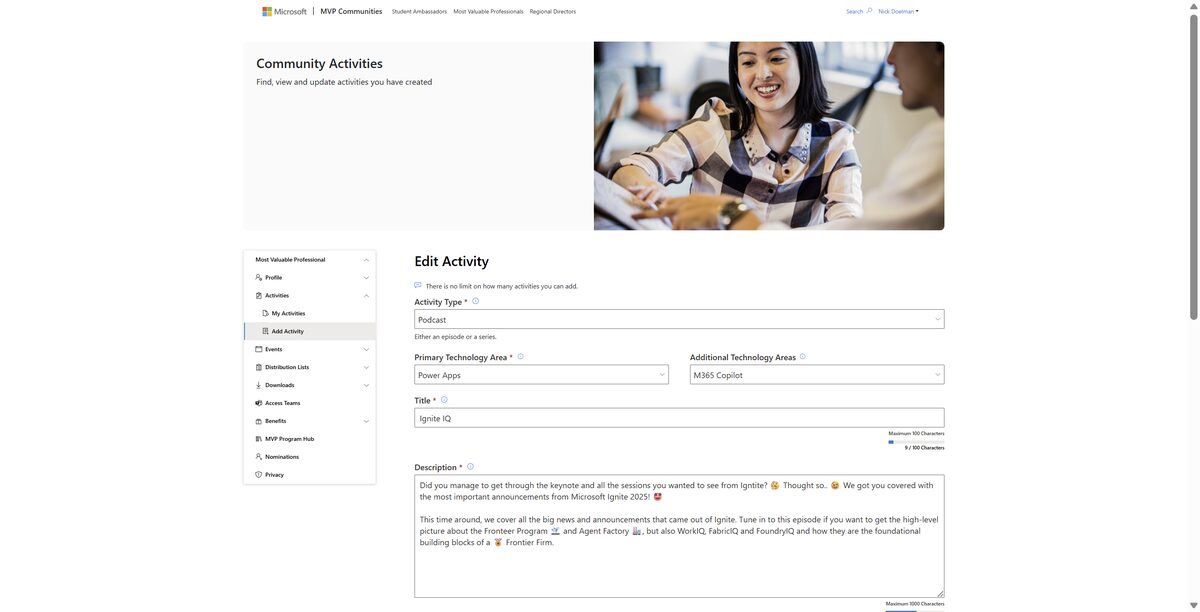Click the Activities clipboard icon in sidebar
The width and height of the screenshot is (1200, 612).
259,295
